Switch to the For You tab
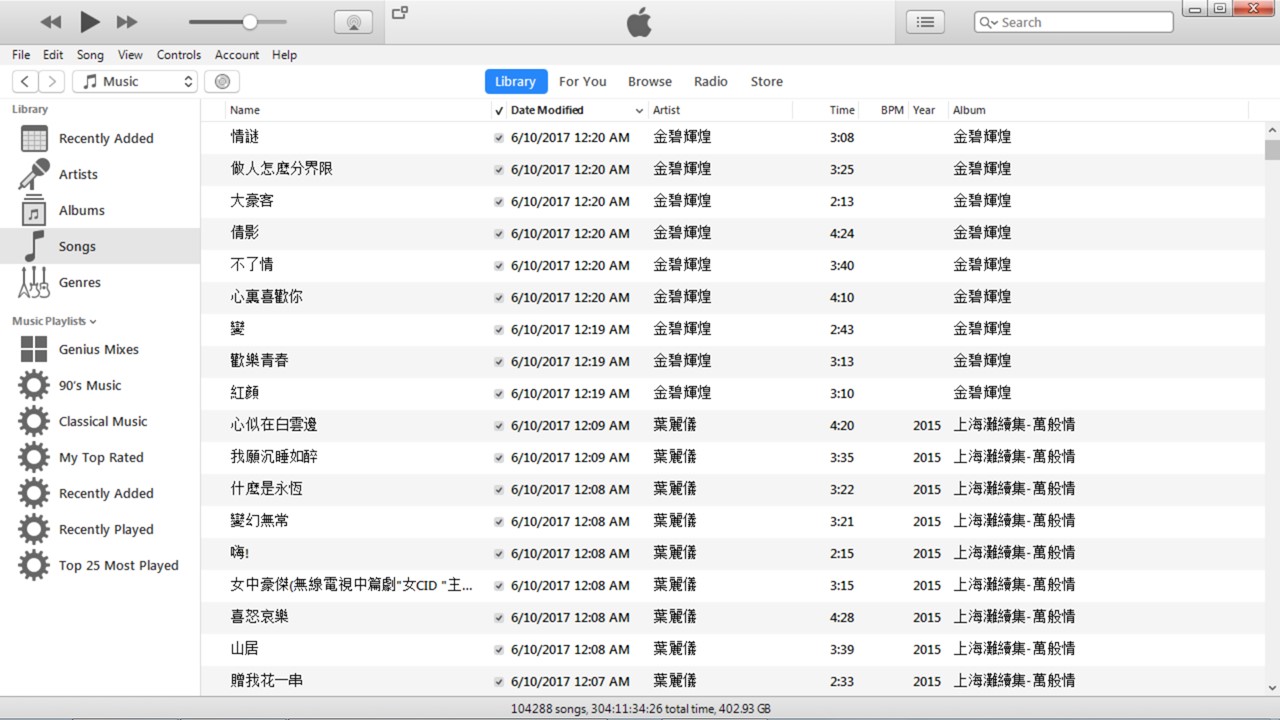Image resolution: width=1280 pixels, height=720 pixels. point(582,82)
